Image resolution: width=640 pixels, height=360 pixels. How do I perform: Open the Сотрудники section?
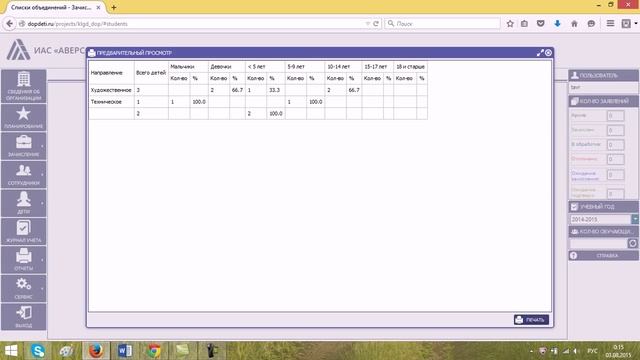pyautogui.click(x=24, y=174)
